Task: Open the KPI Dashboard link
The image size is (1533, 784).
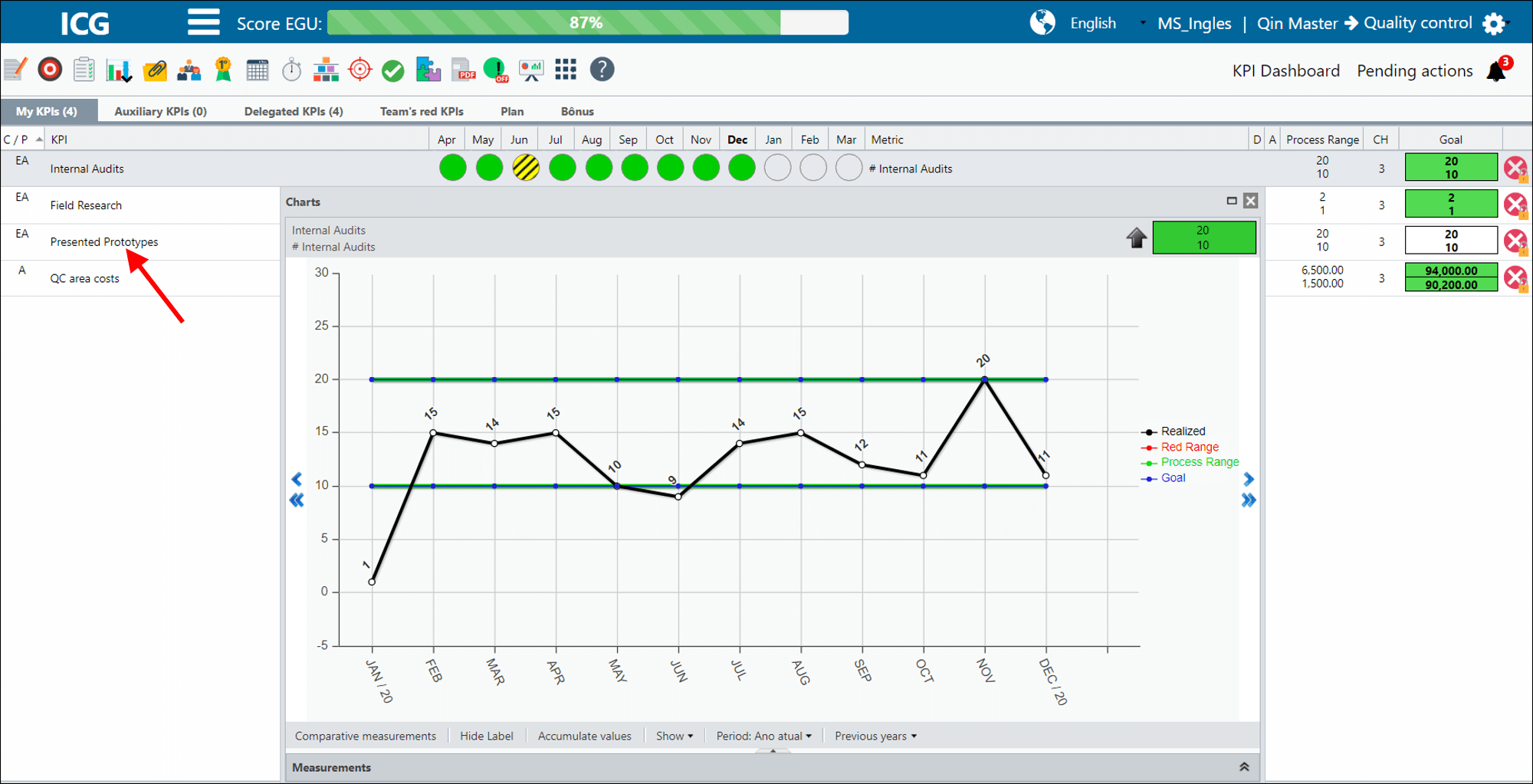Action: pos(1285,71)
